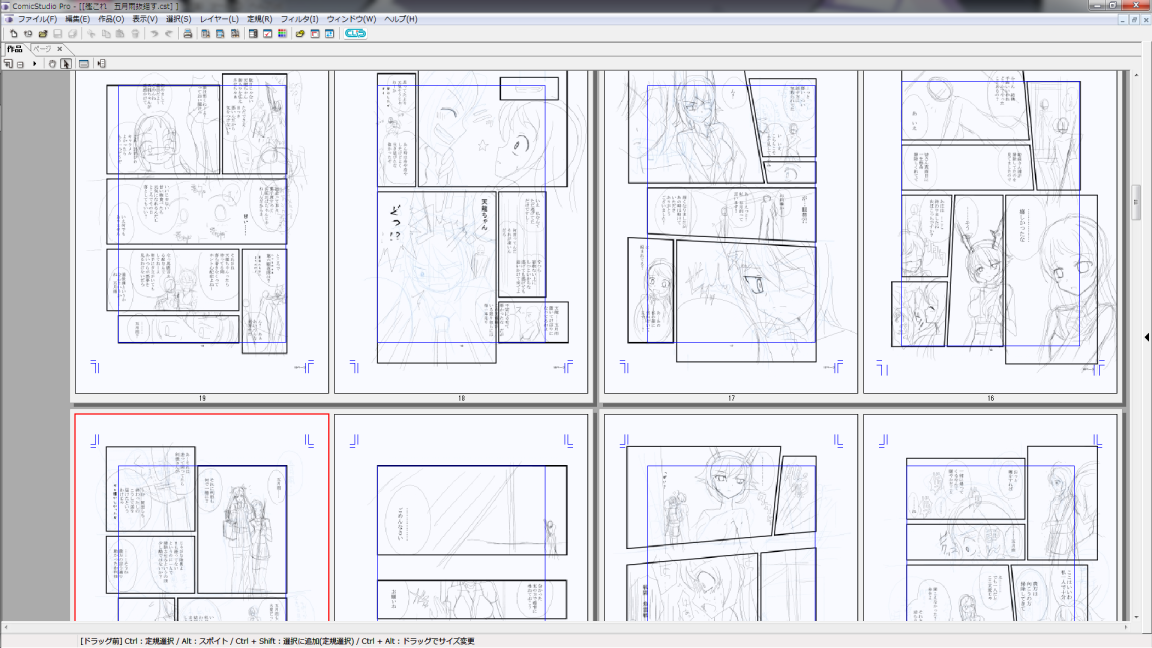This screenshot has height=648, width=1152.
Task: Open the レイヤー(L) menu
Action: 219,19
